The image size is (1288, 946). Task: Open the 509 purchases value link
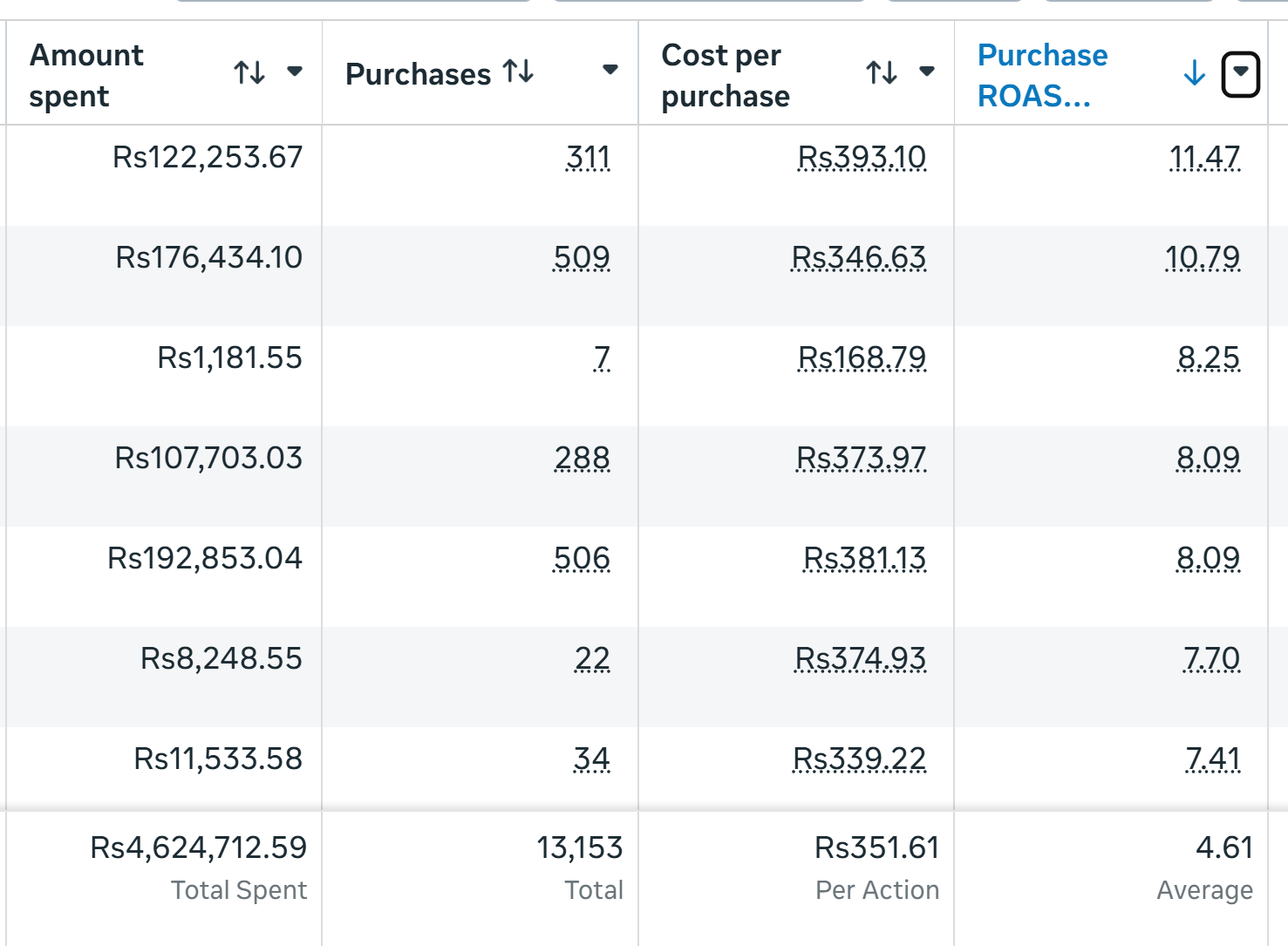click(582, 258)
